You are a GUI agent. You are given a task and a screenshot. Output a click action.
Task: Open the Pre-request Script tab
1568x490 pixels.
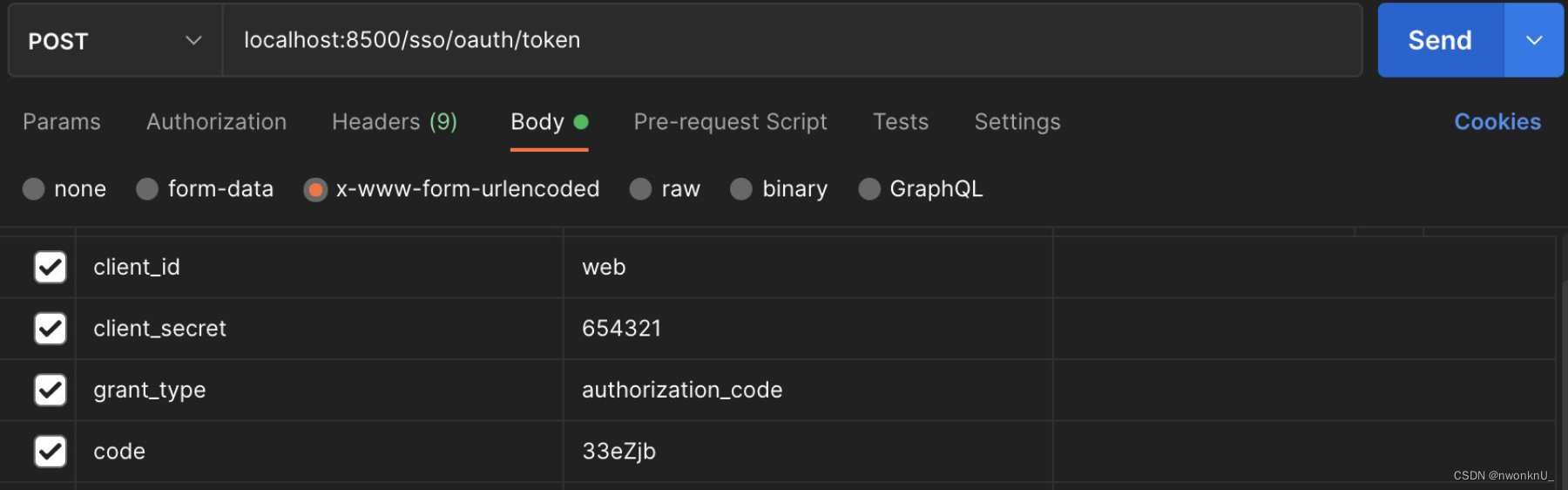pos(730,121)
